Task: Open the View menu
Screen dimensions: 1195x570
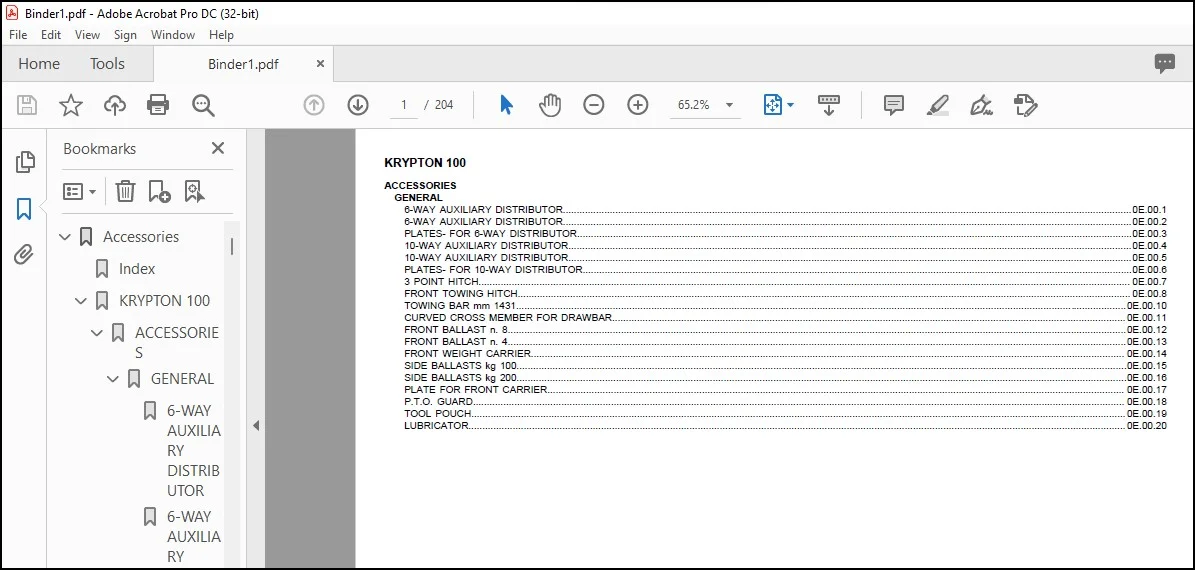Action: (x=87, y=35)
